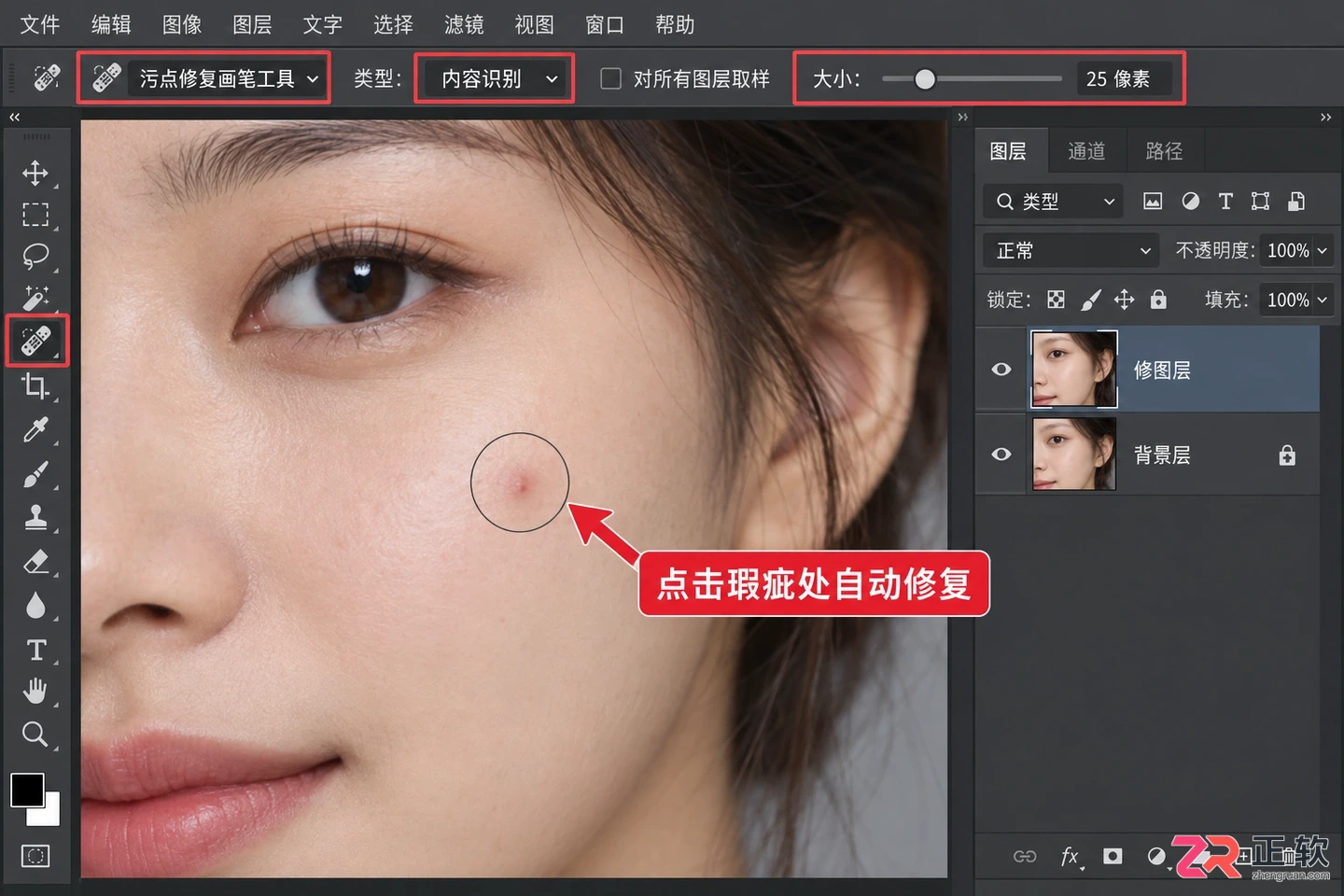This screenshot has height=896, width=1344.
Task: Filter layers by adjustment layer icon
Action: pos(1190,201)
